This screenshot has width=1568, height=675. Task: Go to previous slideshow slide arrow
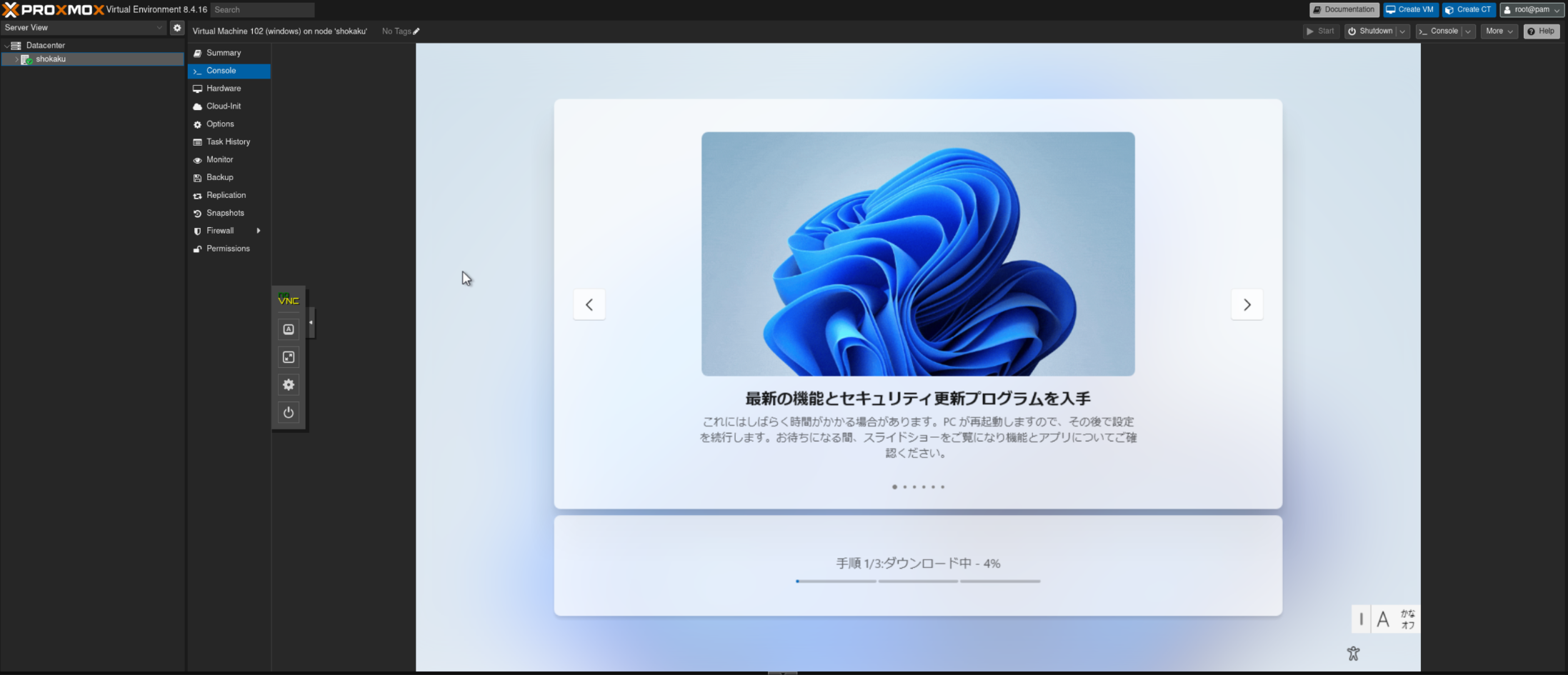(589, 305)
